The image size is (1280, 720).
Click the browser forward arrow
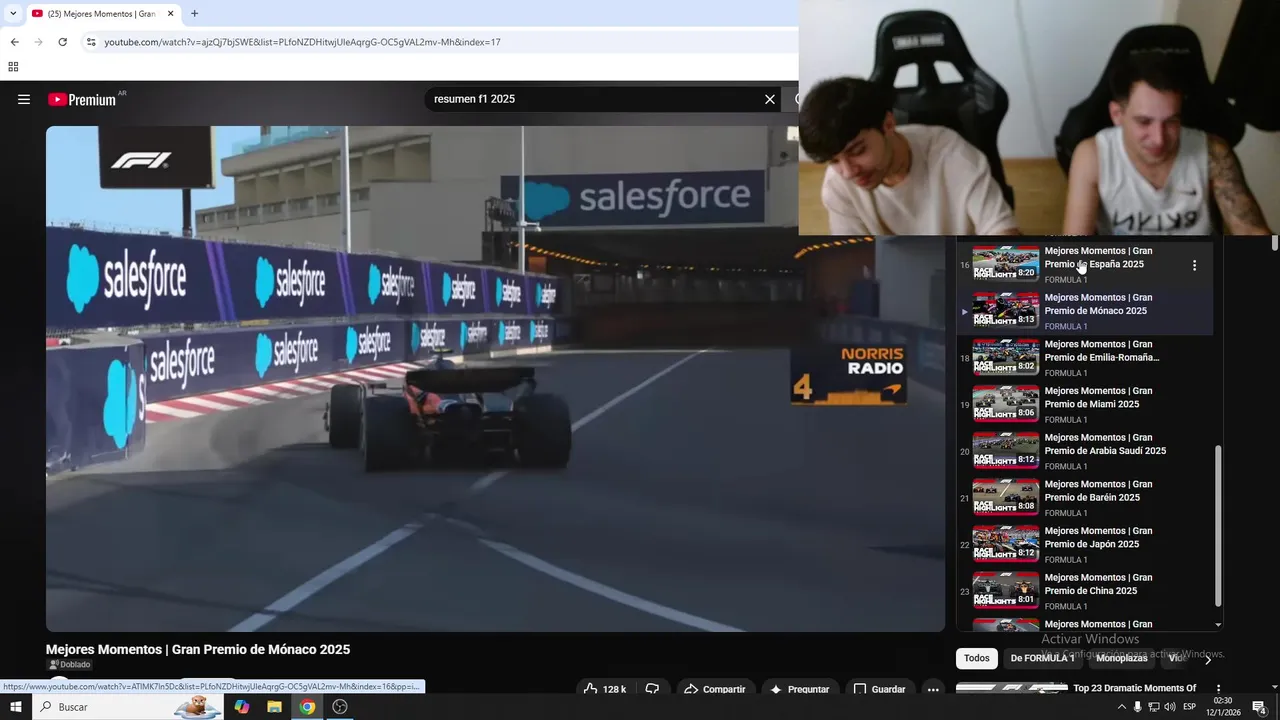38,42
